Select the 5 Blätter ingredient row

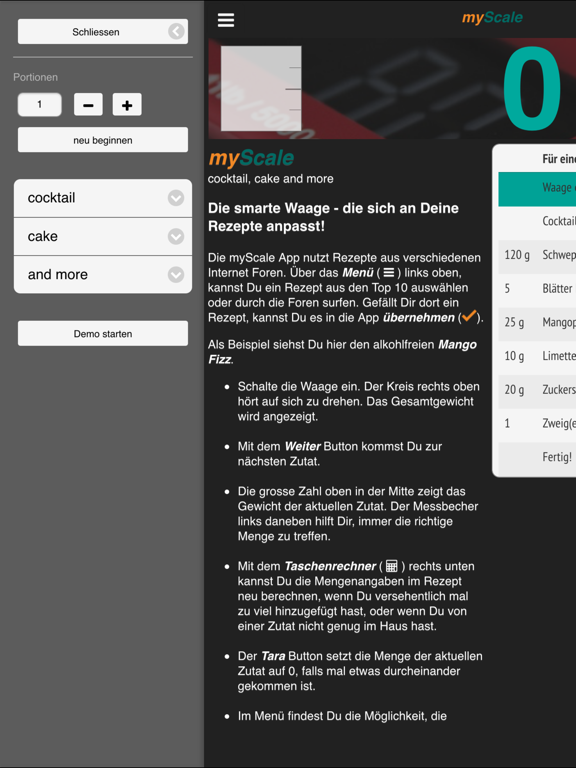coord(537,290)
